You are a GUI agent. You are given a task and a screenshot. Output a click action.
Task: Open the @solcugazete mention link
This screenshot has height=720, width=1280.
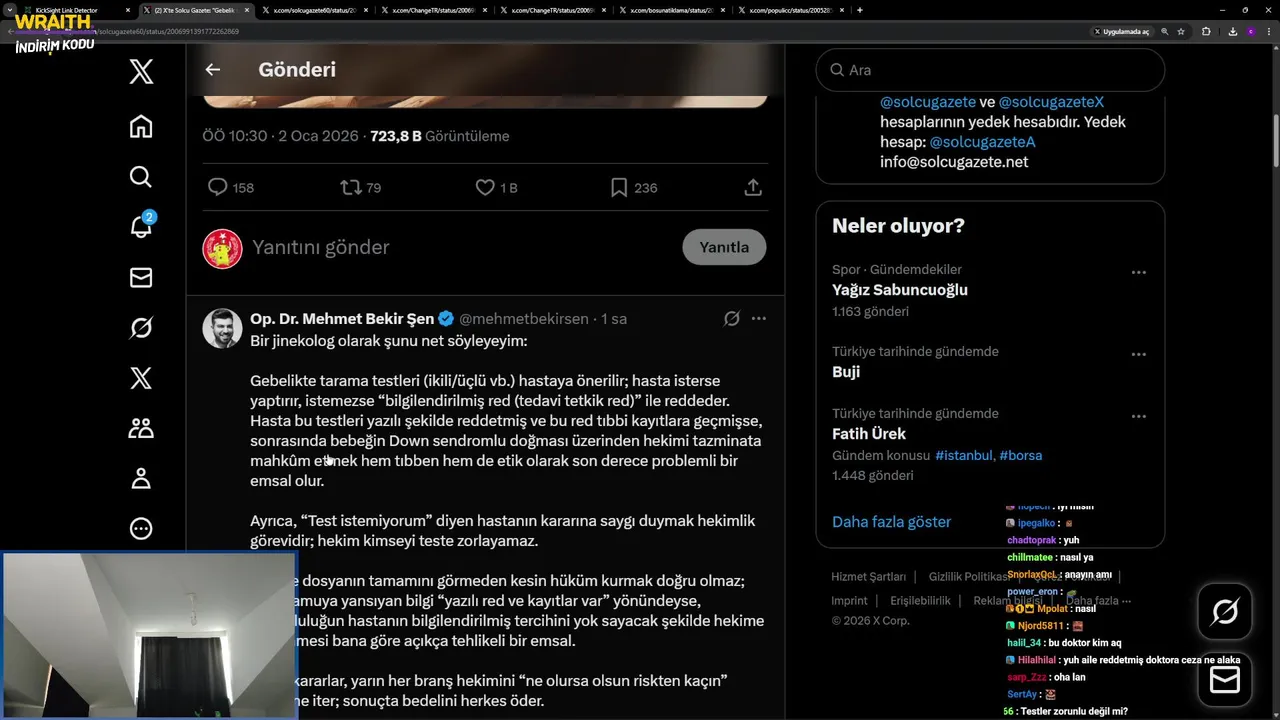coord(928,102)
